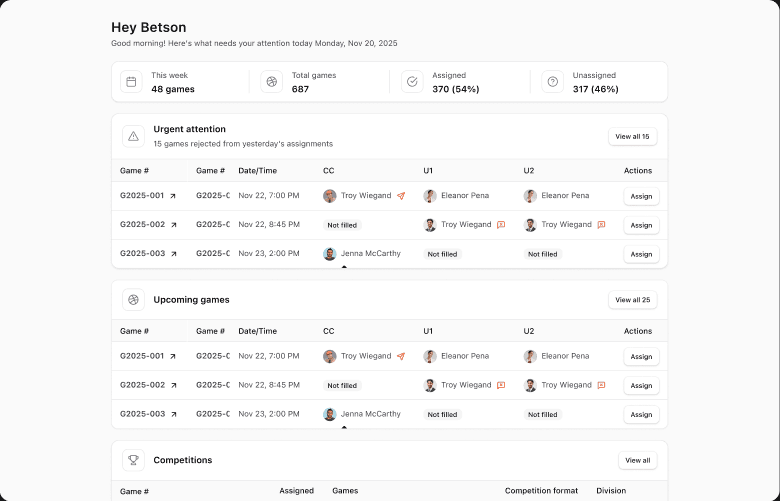Image resolution: width=780 pixels, height=501 pixels.
Task: Click CC Not filled badge in Upcoming games
Action: pyautogui.click(x=342, y=386)
